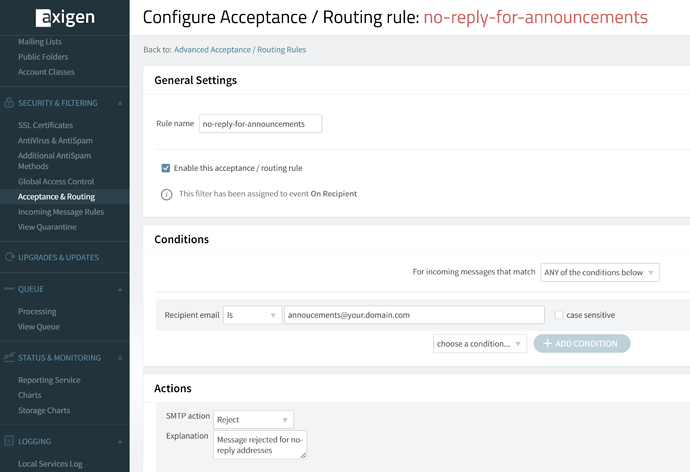Screen dimensions: 690x472
Task: Click the Logging section icon
Action: tap(9, 440)
